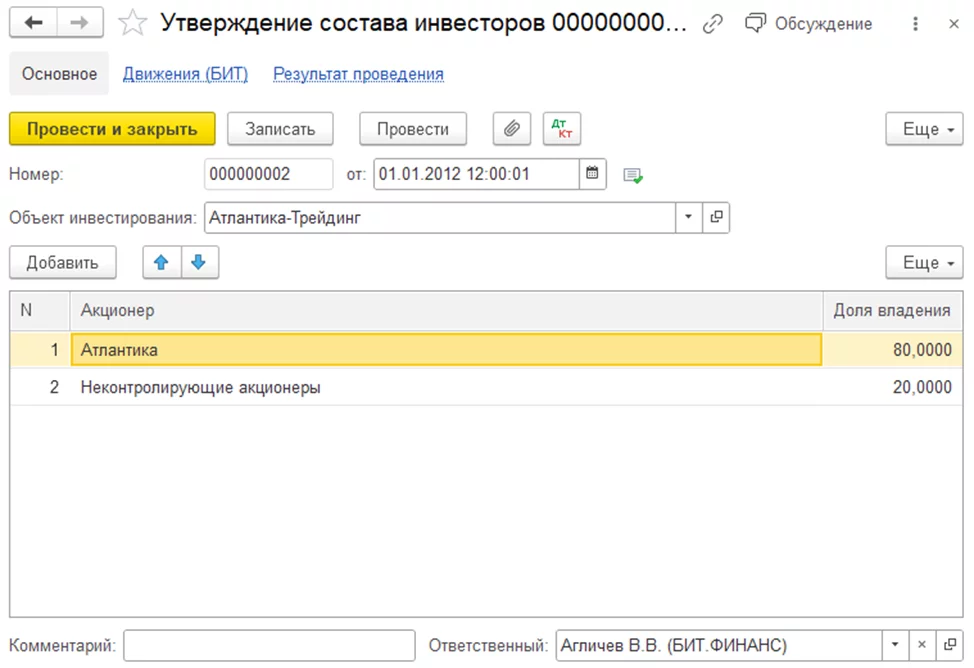Click the document posted status icon

pos(633,175)
